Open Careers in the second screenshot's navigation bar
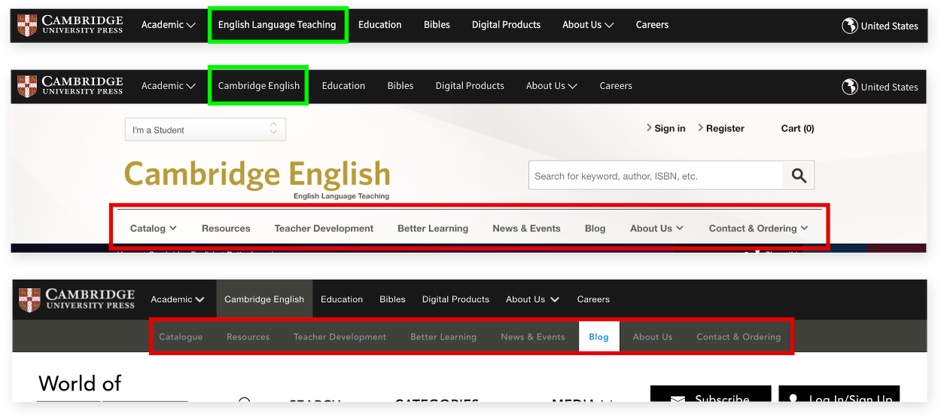Screen dimensions: 941x417 tap(616, 86)
